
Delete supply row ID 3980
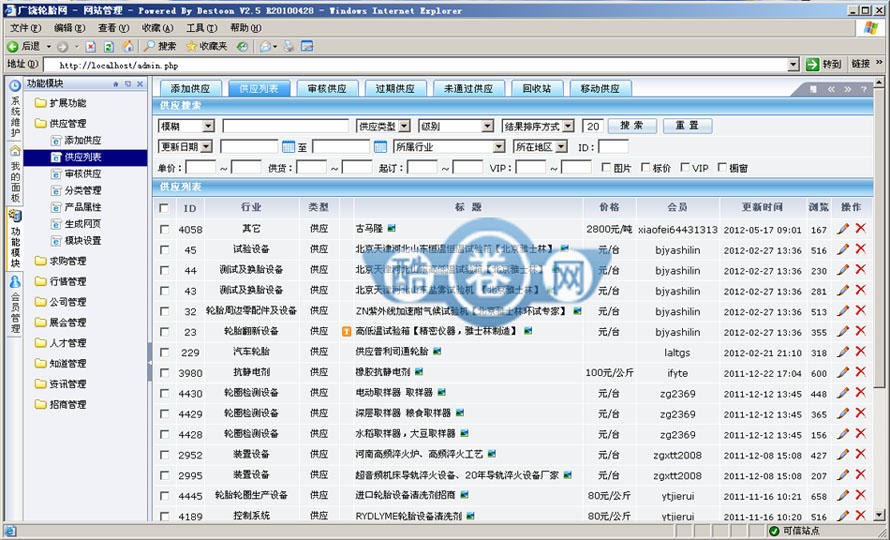pyautogui.click(x=861, y=372)
